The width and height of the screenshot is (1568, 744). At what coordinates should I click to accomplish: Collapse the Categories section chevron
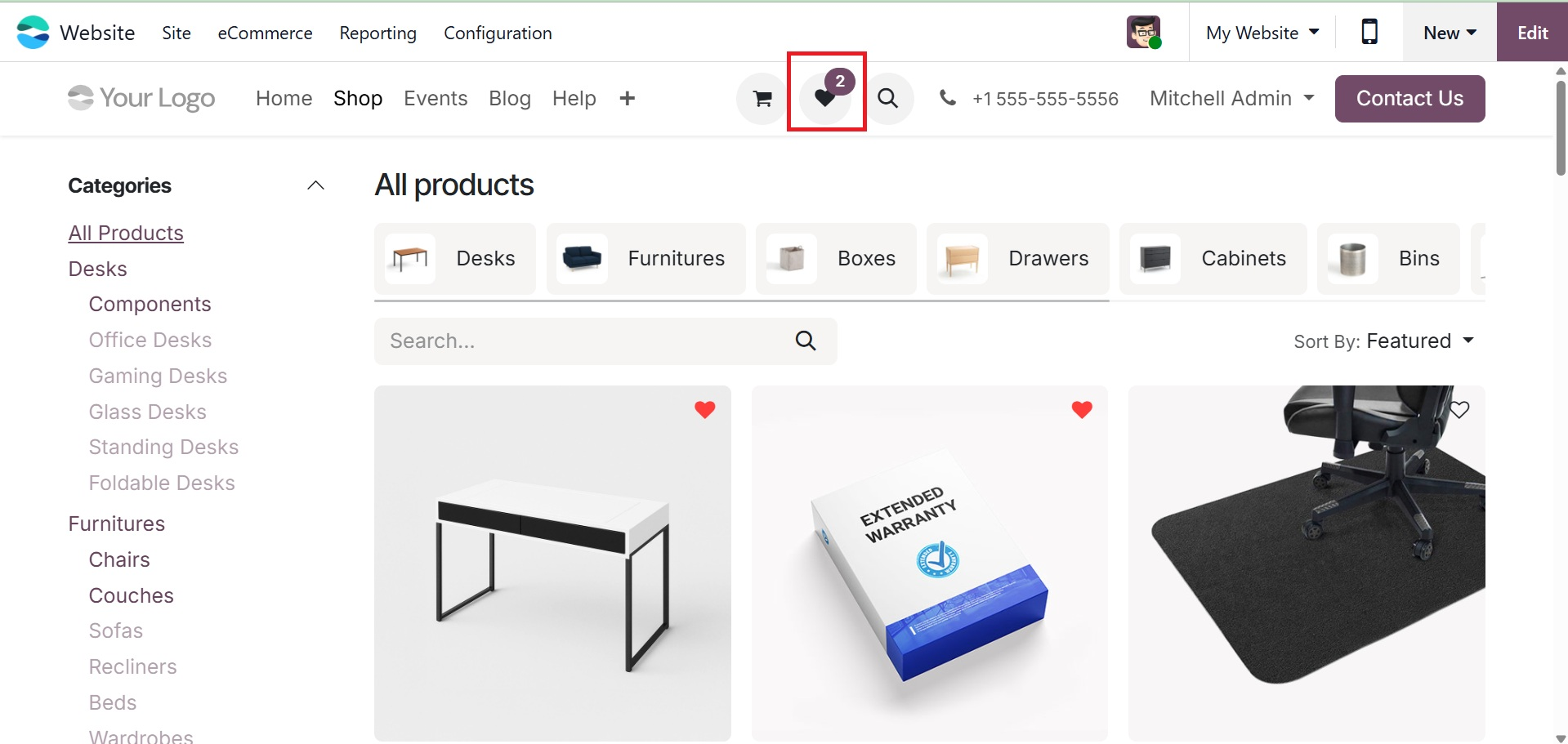[x=315, y=185]
